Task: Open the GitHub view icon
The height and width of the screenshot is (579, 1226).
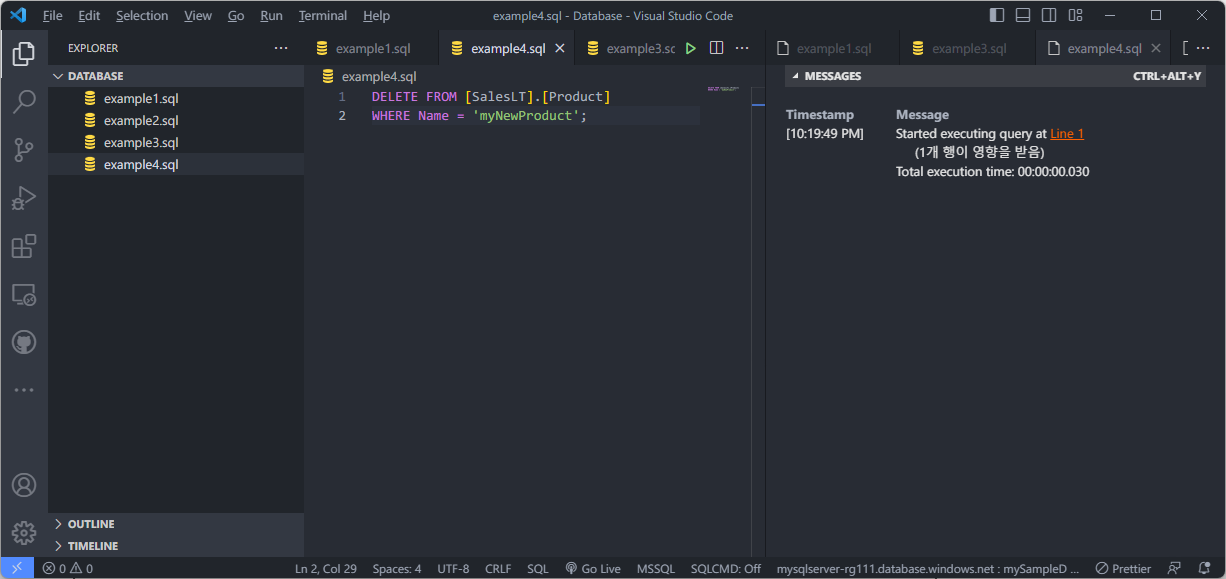Action: [24, 342]
